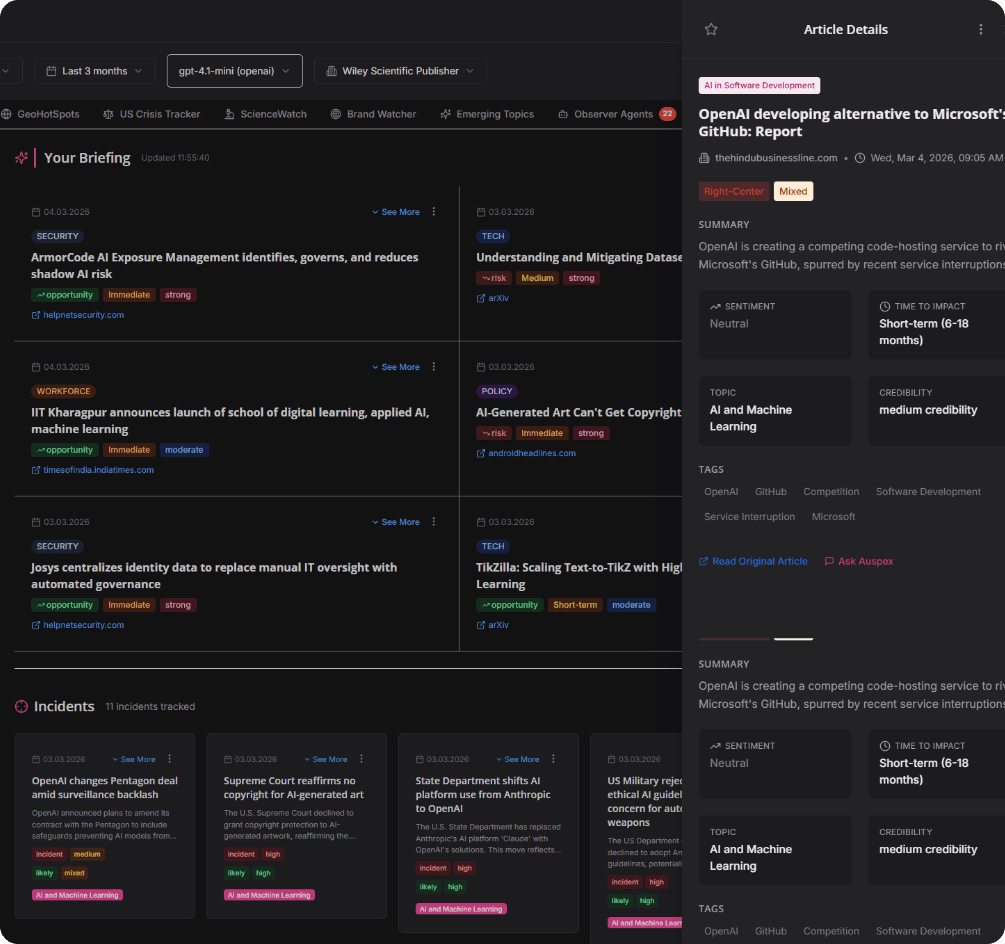Click the Software Development tag in upper TAGS list
Screen dimensions: 1005x944
(928, 492)
